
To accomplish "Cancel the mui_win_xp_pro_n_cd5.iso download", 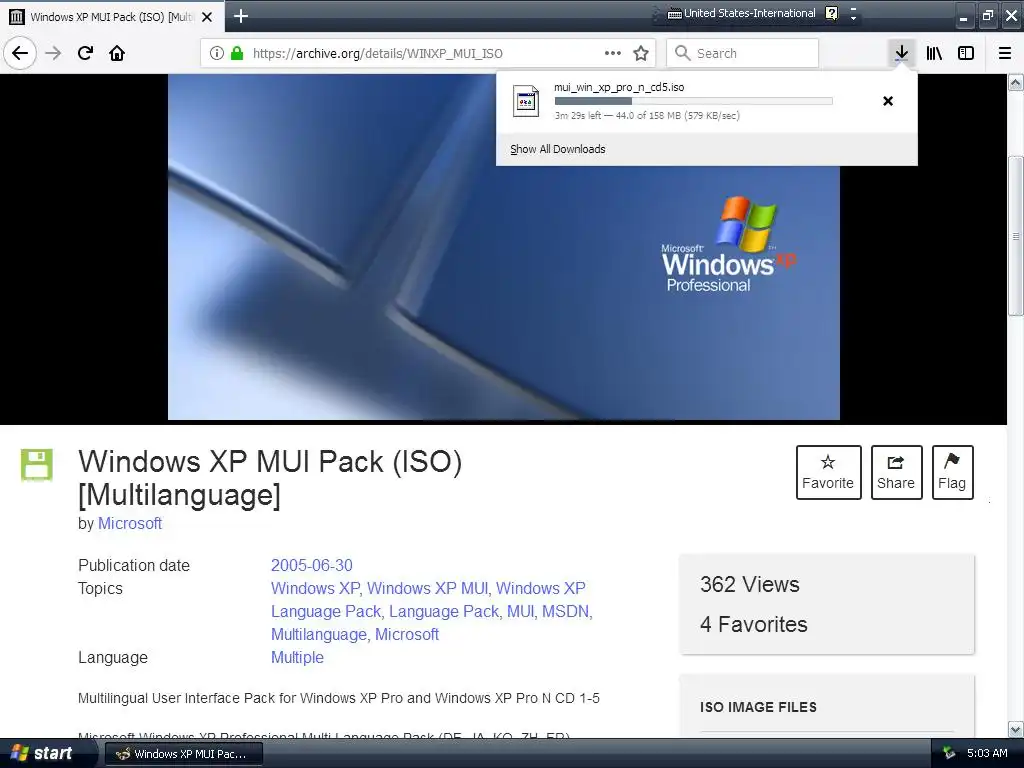I will tap(888, 101).
